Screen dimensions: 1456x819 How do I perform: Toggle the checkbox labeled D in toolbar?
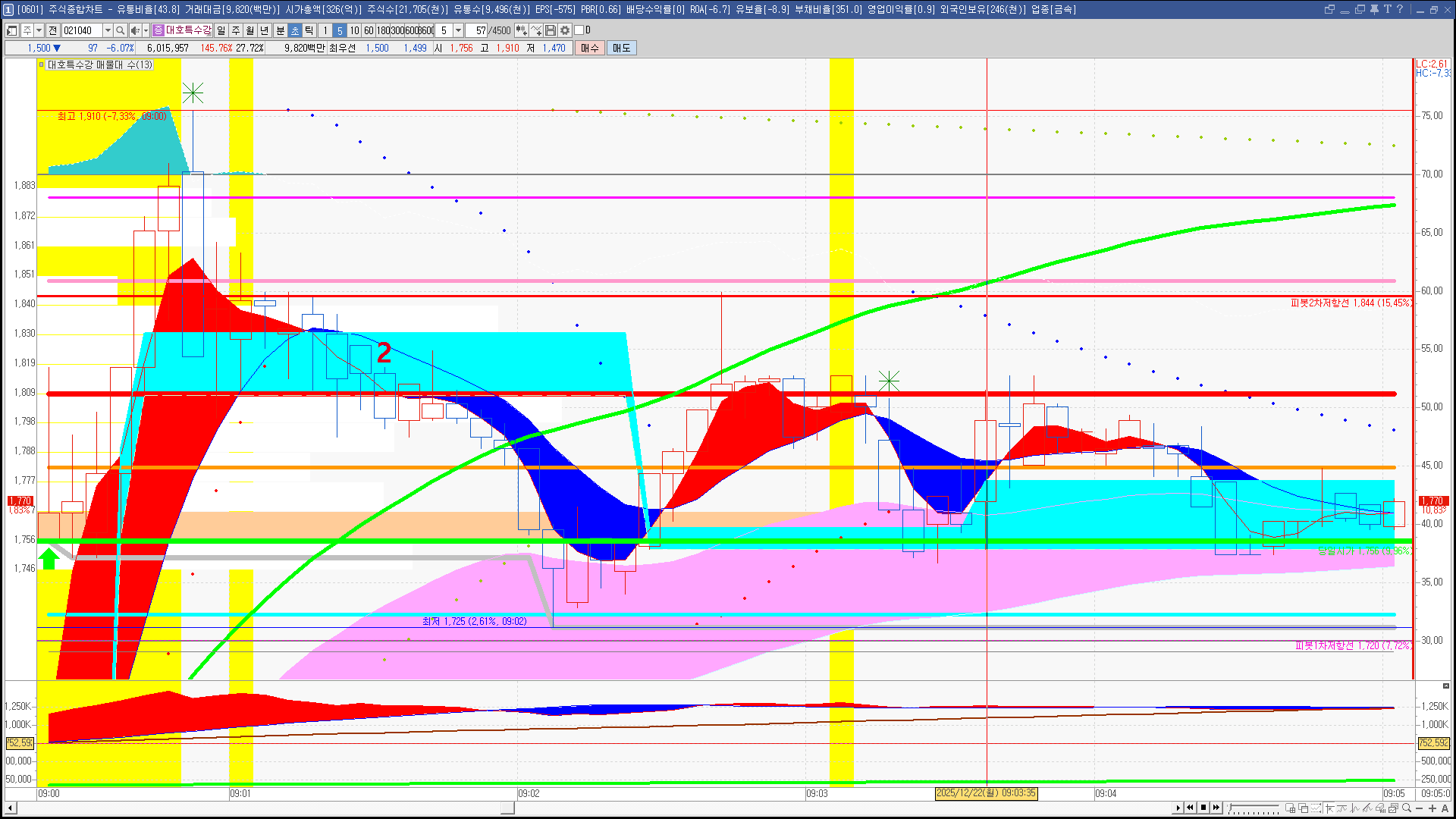click(579, 30)
